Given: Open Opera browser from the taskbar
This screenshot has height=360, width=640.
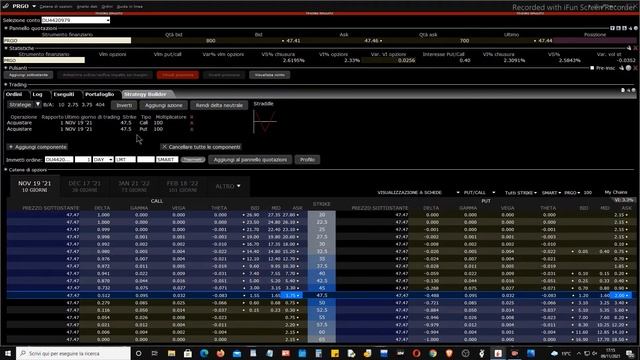Looking at the screenshot, I should pyautogui.click(x=416, y=353).
